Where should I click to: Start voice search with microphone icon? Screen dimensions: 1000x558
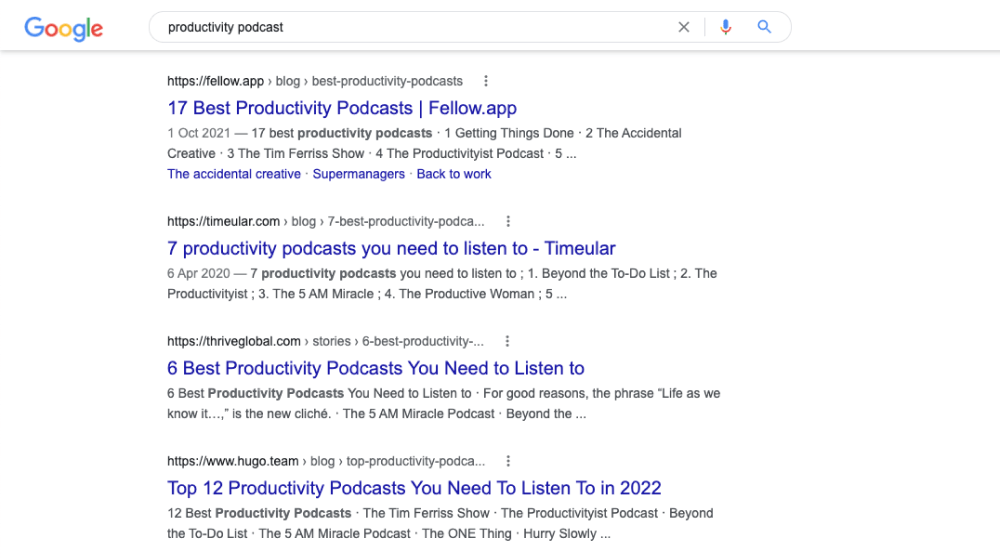[x=725, y=27]
